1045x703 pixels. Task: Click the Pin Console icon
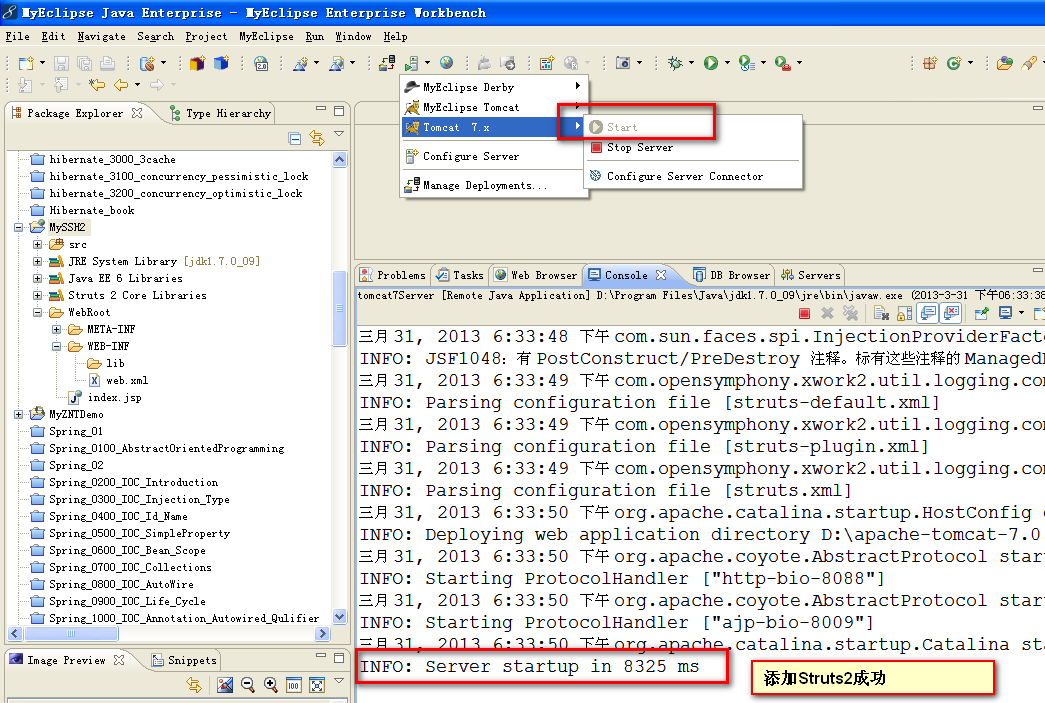pyautogui.click(x=981, y=313)
